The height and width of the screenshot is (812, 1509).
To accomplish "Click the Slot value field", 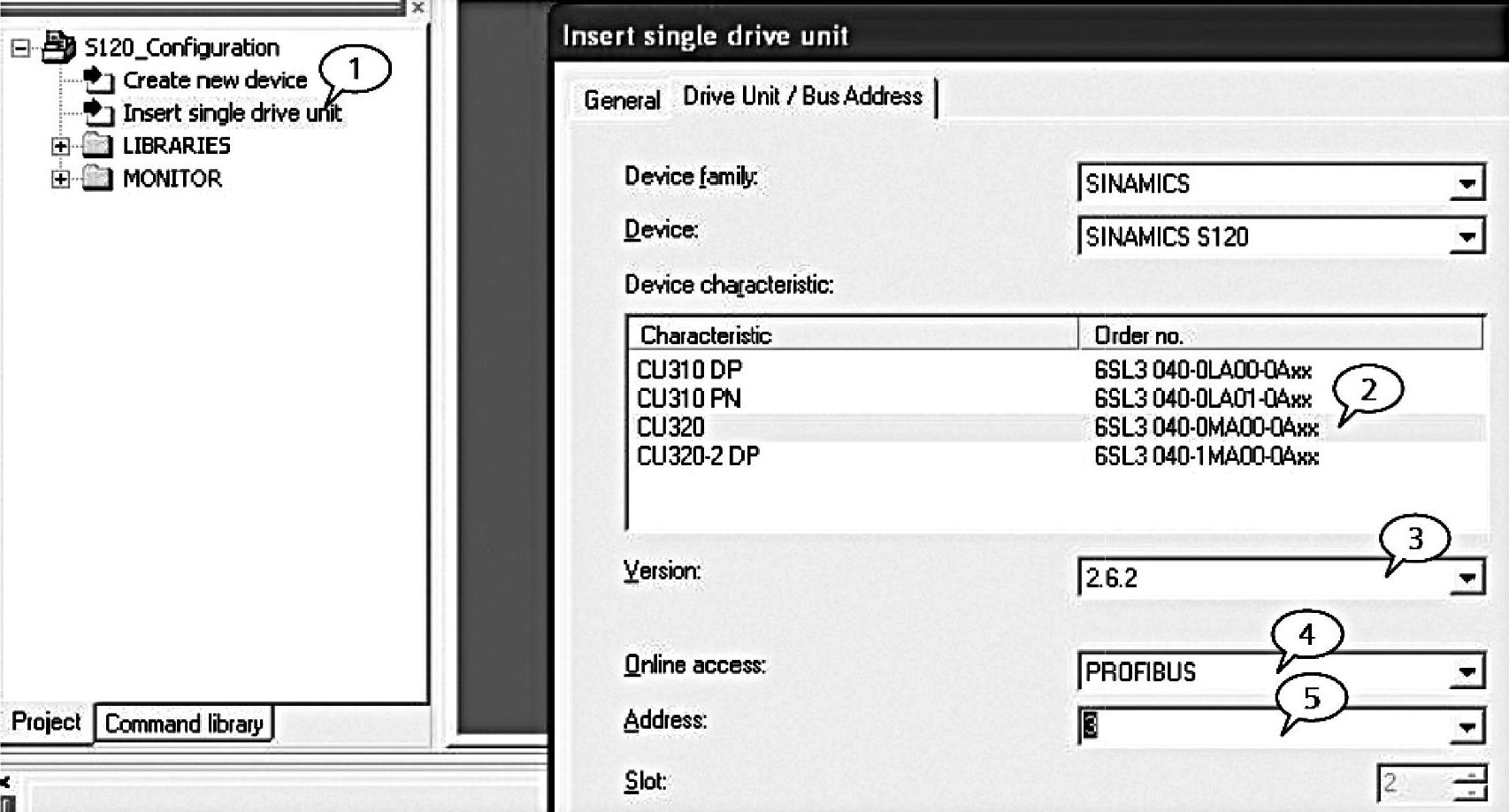I will coord(1415,784).
